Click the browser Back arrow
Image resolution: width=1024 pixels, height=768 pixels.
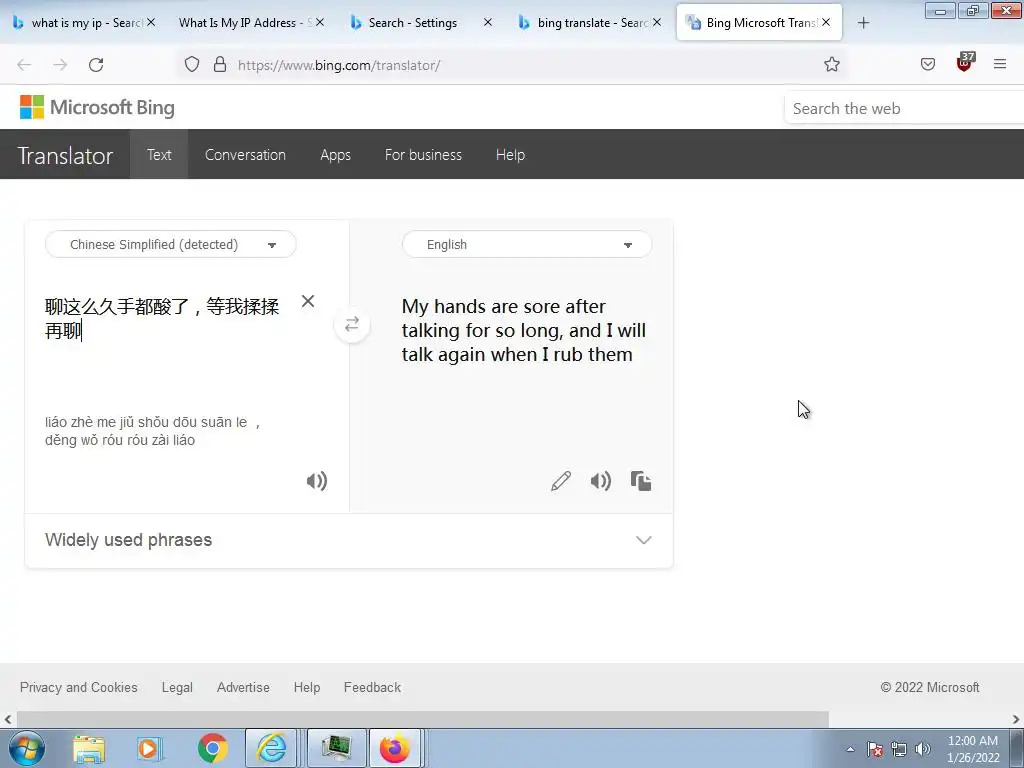point(24,65)
